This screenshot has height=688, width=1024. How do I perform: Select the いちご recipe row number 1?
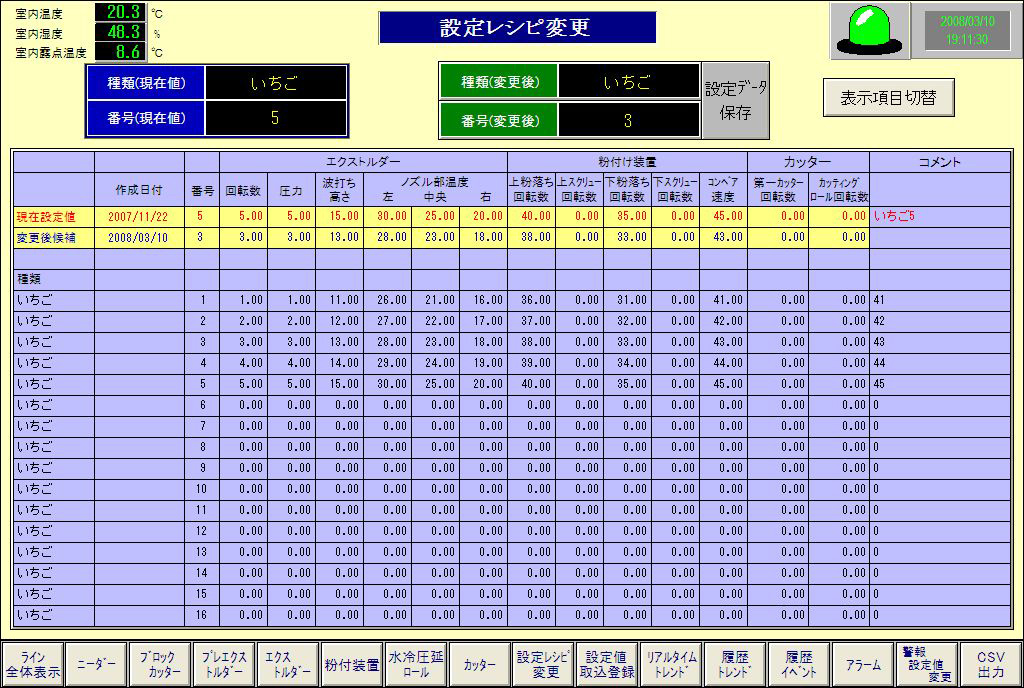pos(512,300)
